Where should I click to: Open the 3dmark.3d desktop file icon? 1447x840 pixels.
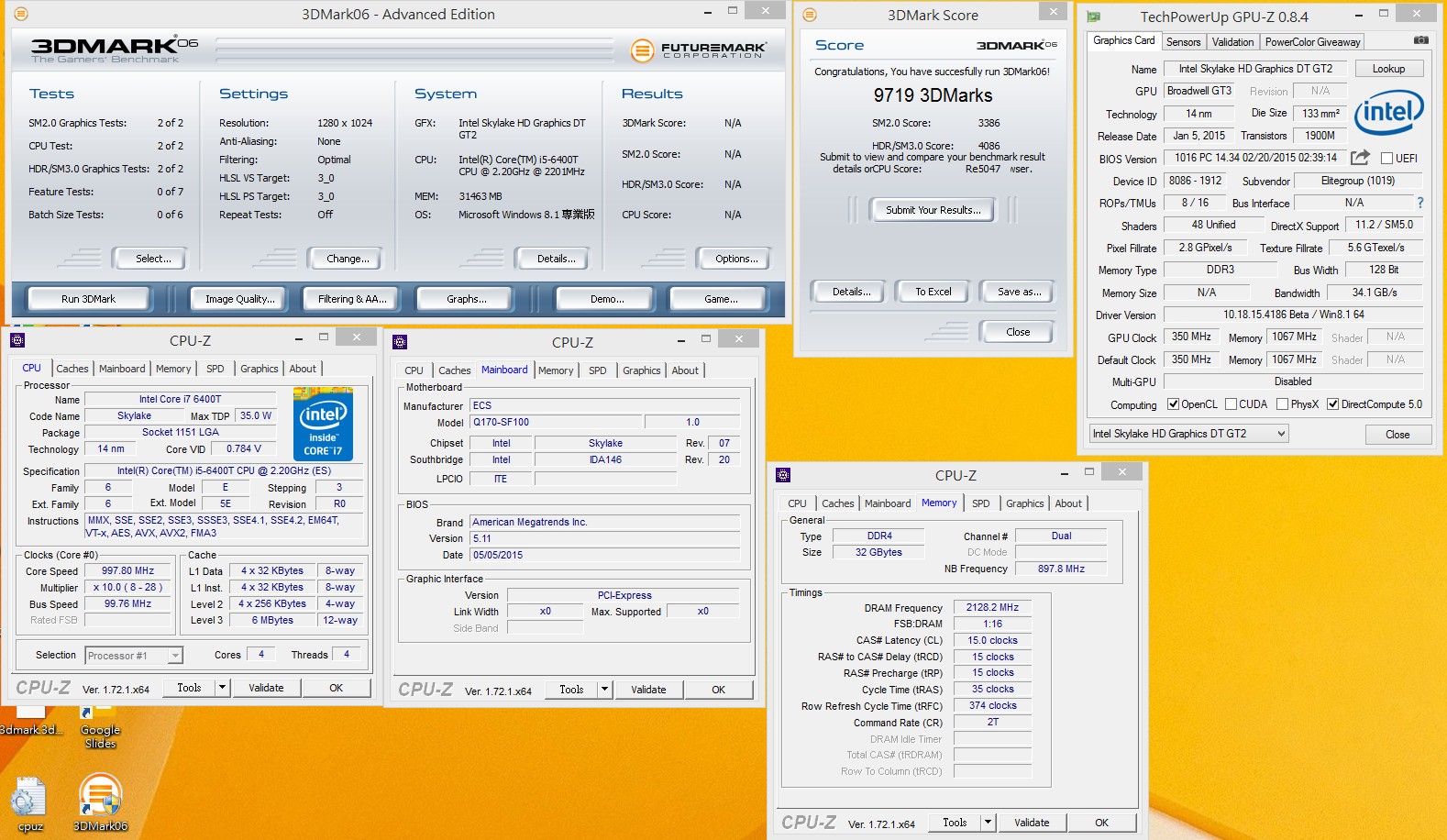point(30,720)
